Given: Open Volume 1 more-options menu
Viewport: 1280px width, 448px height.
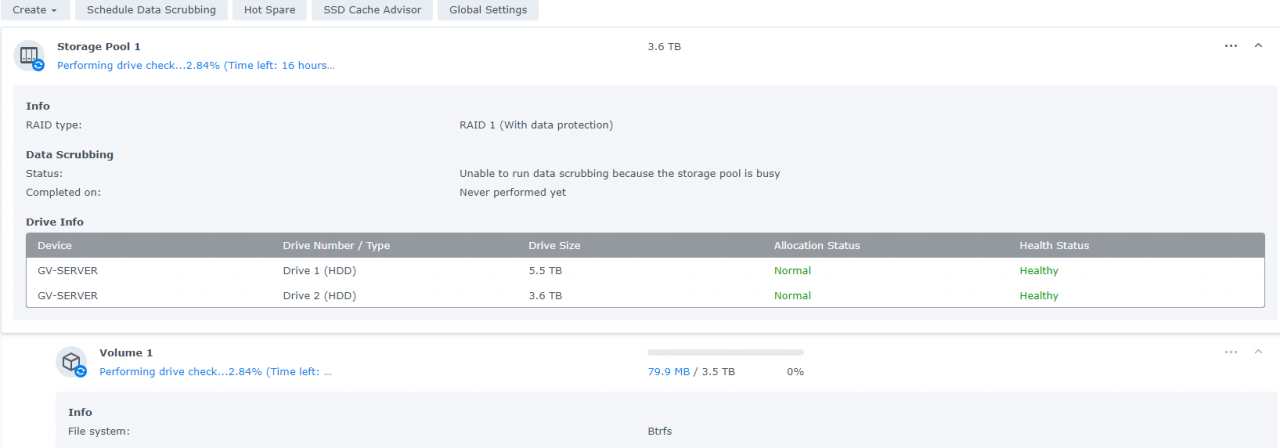Looking at the screenshot, I should coord(1231,352).
